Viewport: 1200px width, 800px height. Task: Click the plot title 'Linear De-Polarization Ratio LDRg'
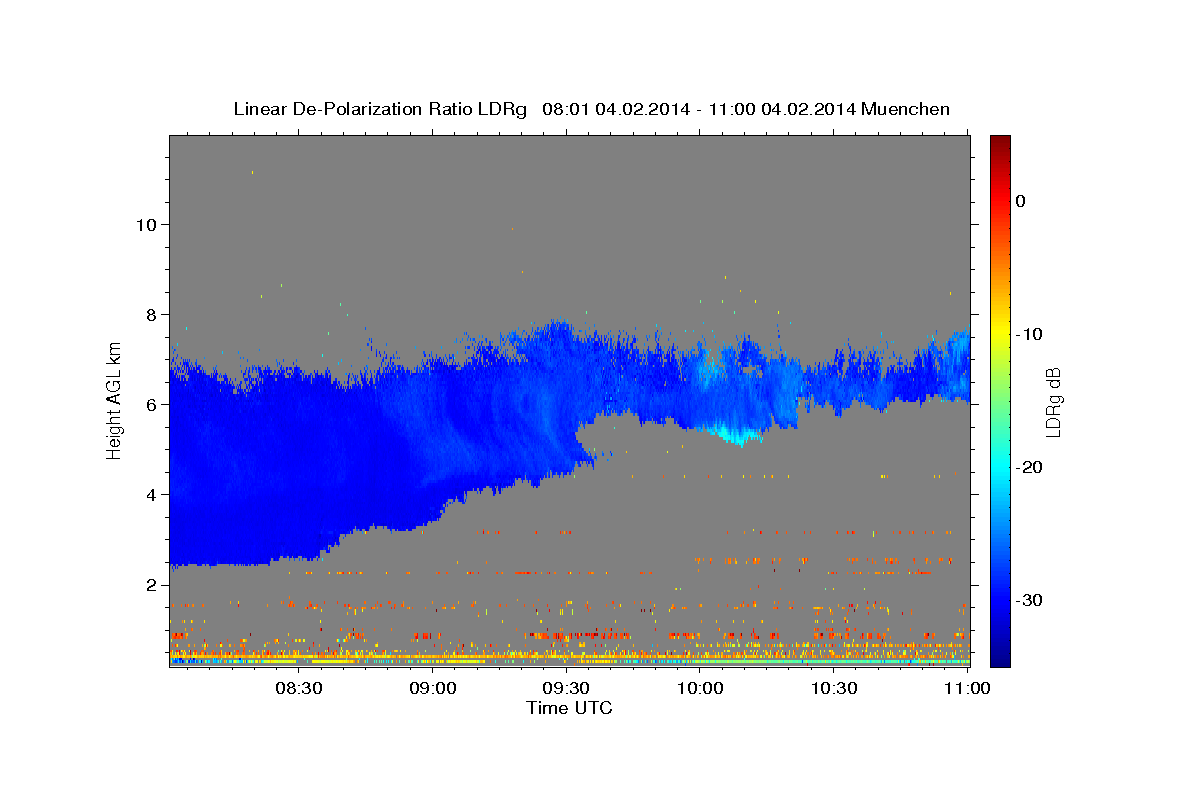pos(380,109)
